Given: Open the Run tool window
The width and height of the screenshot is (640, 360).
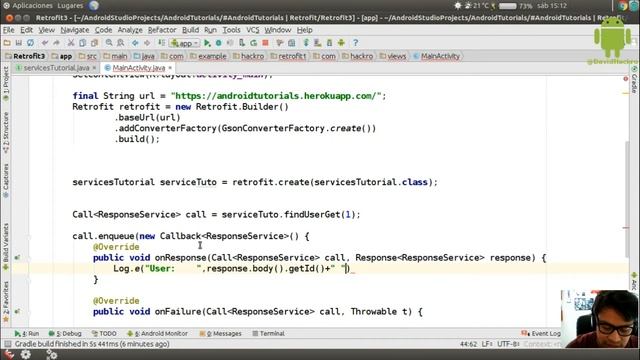Looking at the screenshot, I should (27, 333).
